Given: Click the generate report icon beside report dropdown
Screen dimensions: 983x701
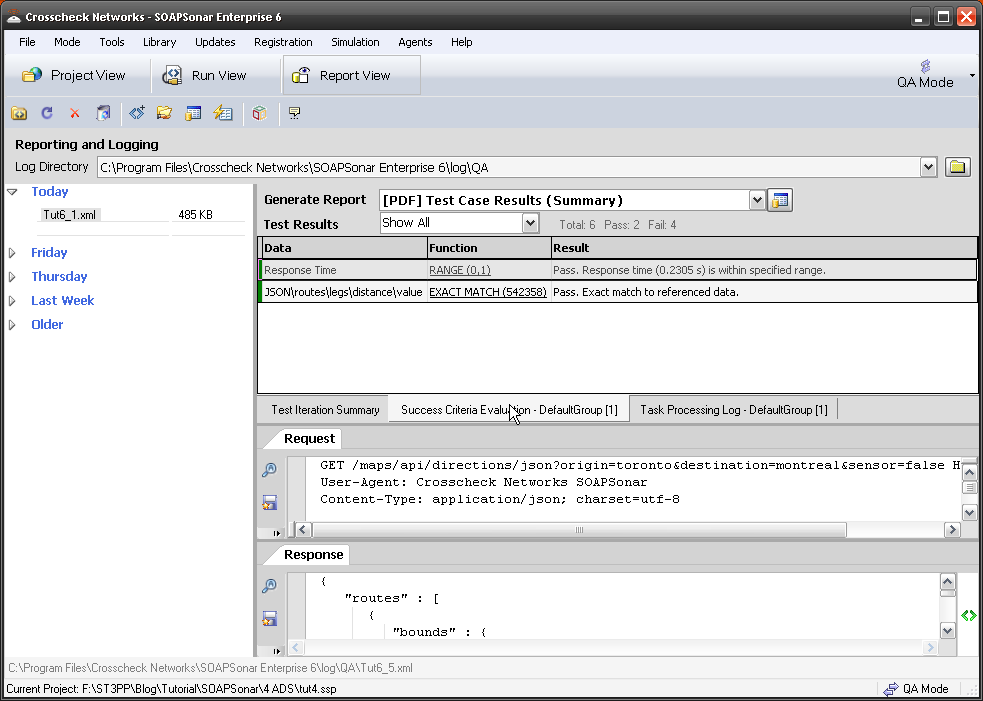Looking at the screenshot, I should coord(780,200).
